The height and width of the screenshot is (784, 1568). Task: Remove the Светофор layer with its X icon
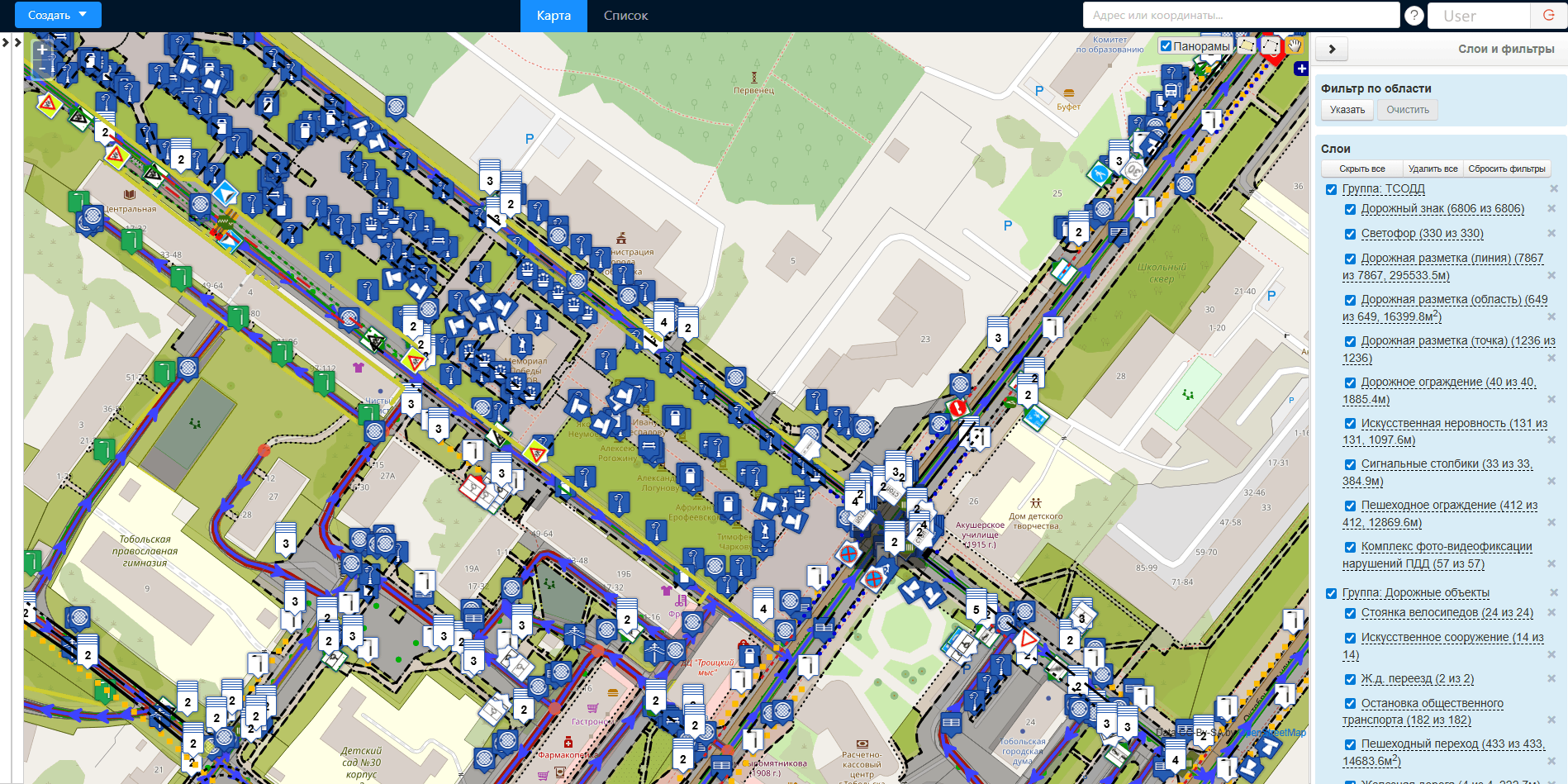click(x=1551, y=234)
